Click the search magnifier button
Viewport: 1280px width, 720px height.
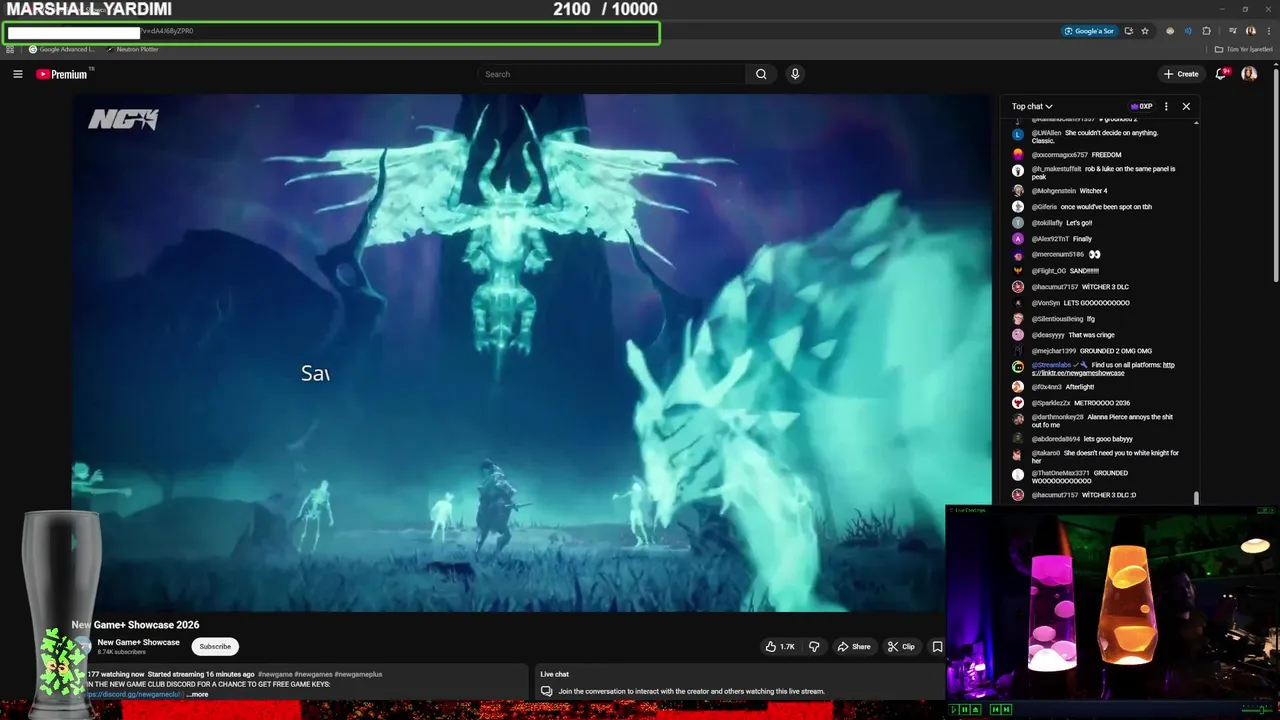[x=761, y=74]
